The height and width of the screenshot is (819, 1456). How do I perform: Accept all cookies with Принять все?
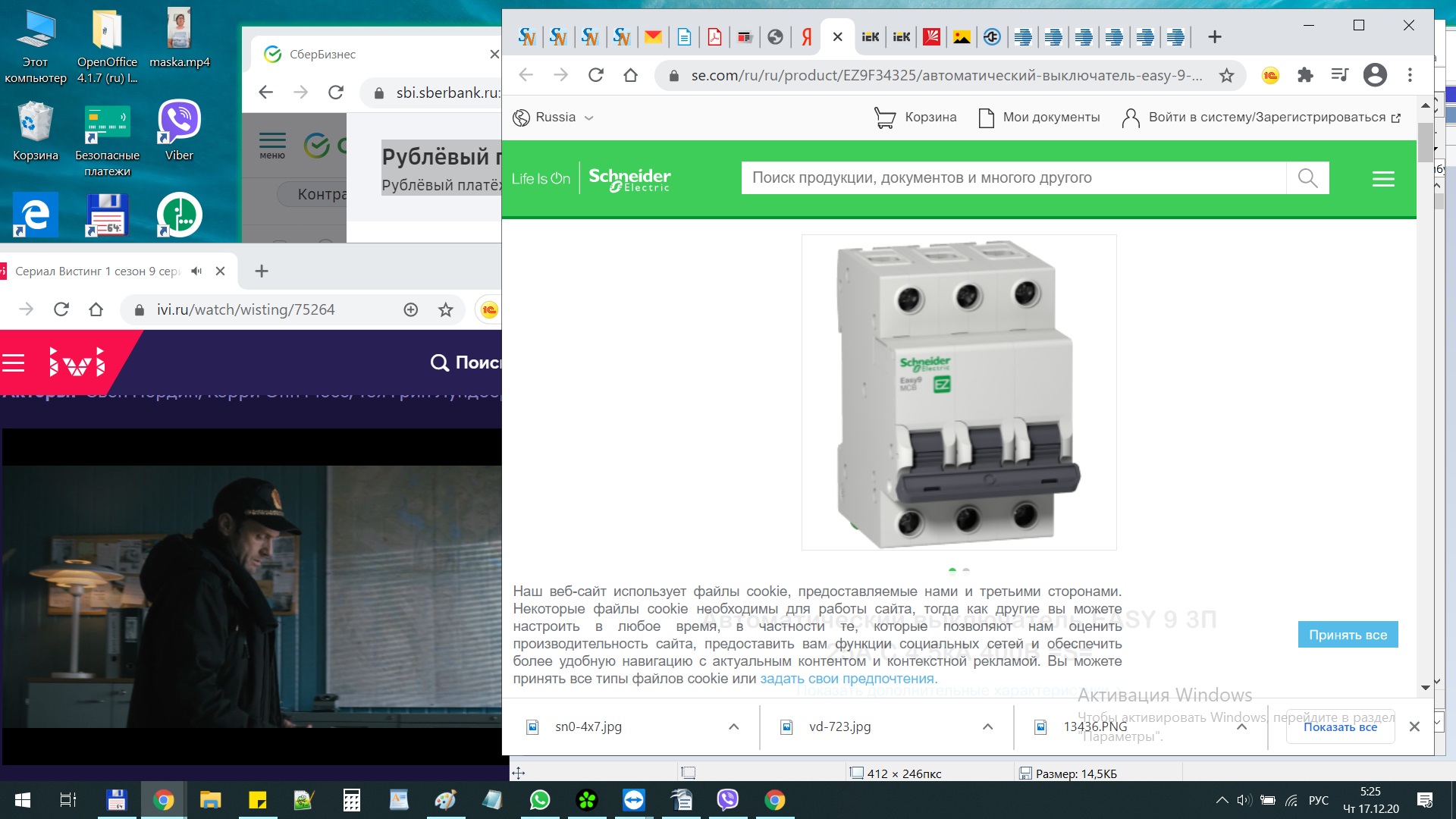point(1348,635)
